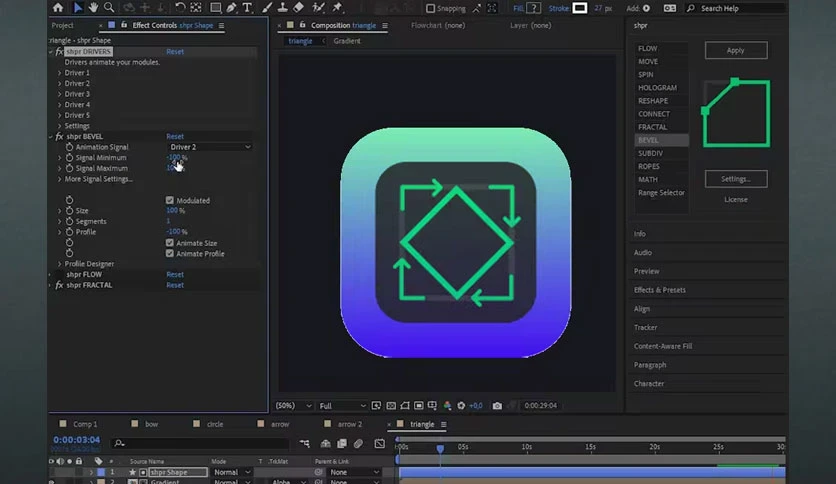
Task: Click the Stroke color swatch
Action: pos(580,8)
